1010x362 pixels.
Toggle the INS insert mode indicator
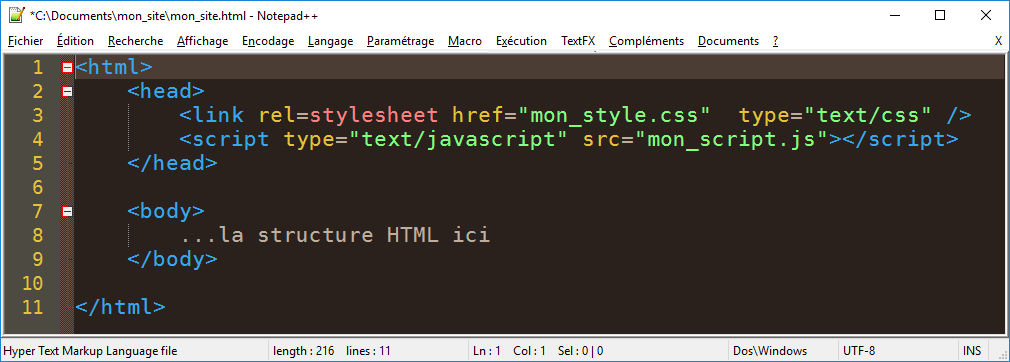(x=973, y=351)
